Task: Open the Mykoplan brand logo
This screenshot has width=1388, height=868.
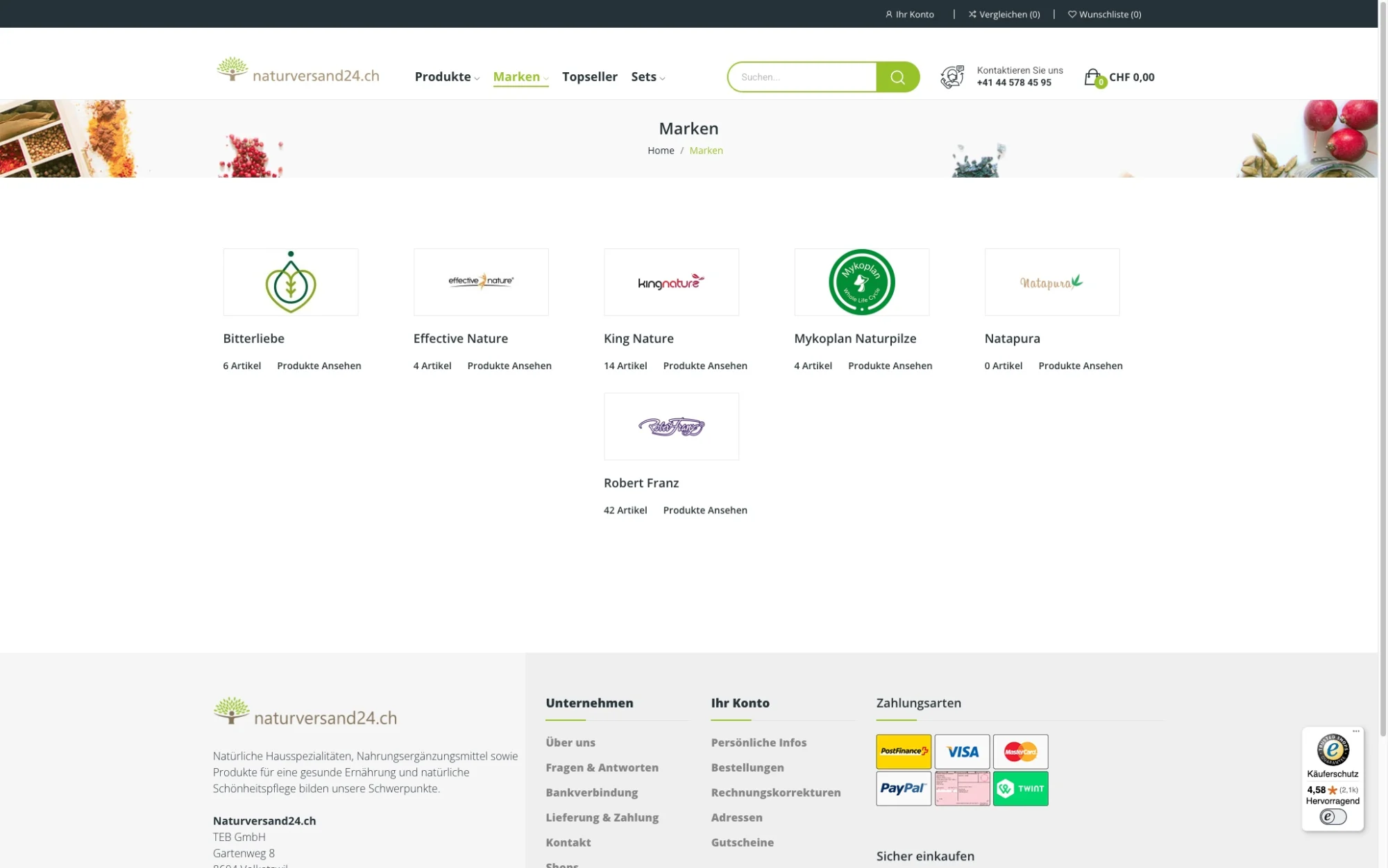Action: (x=861, y=282)
